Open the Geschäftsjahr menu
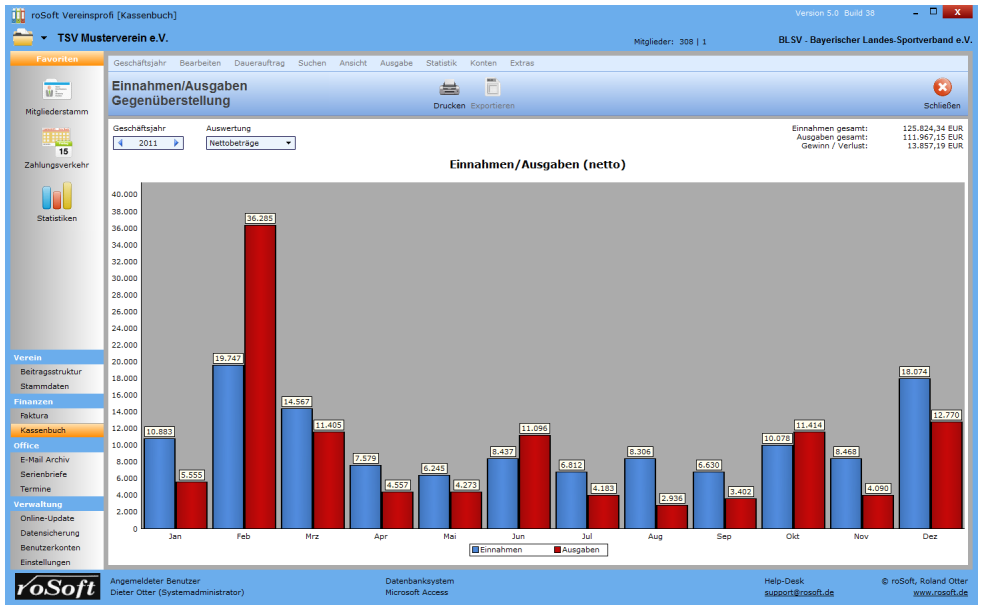The height and width of the screenshot is (610, 983). coord(139,63)
